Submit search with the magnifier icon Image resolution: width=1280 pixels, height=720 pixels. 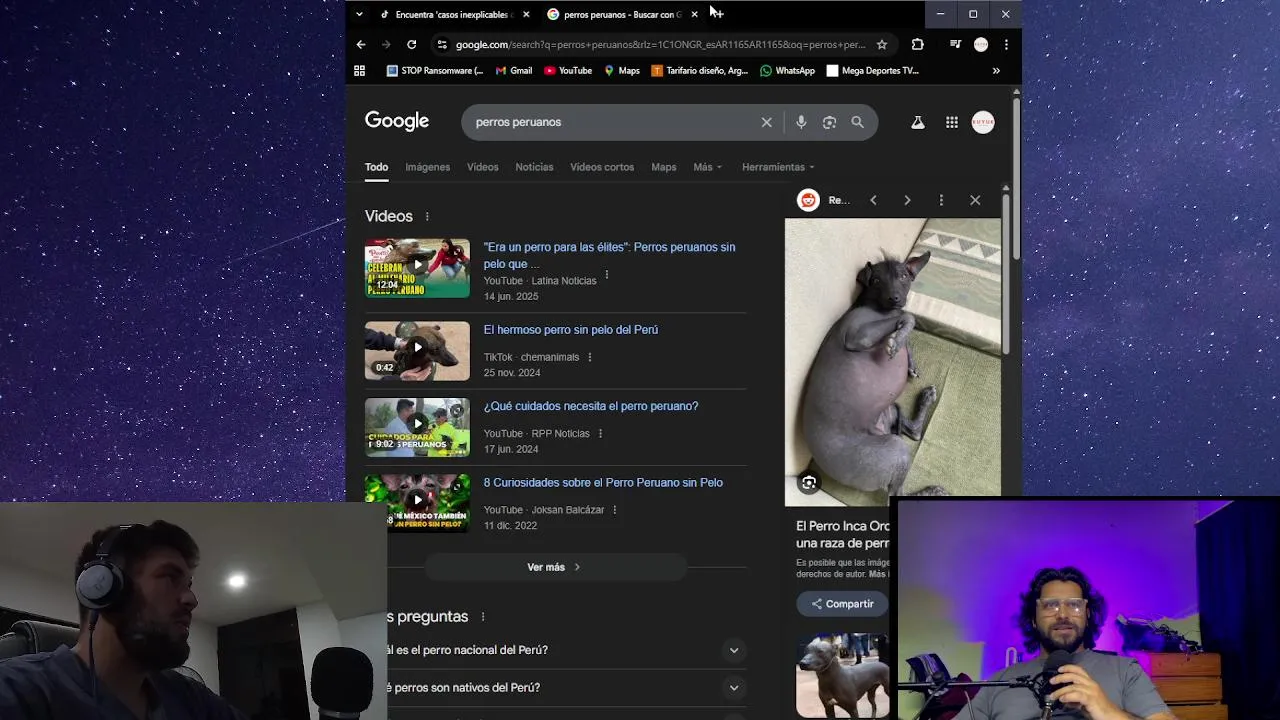857,122
